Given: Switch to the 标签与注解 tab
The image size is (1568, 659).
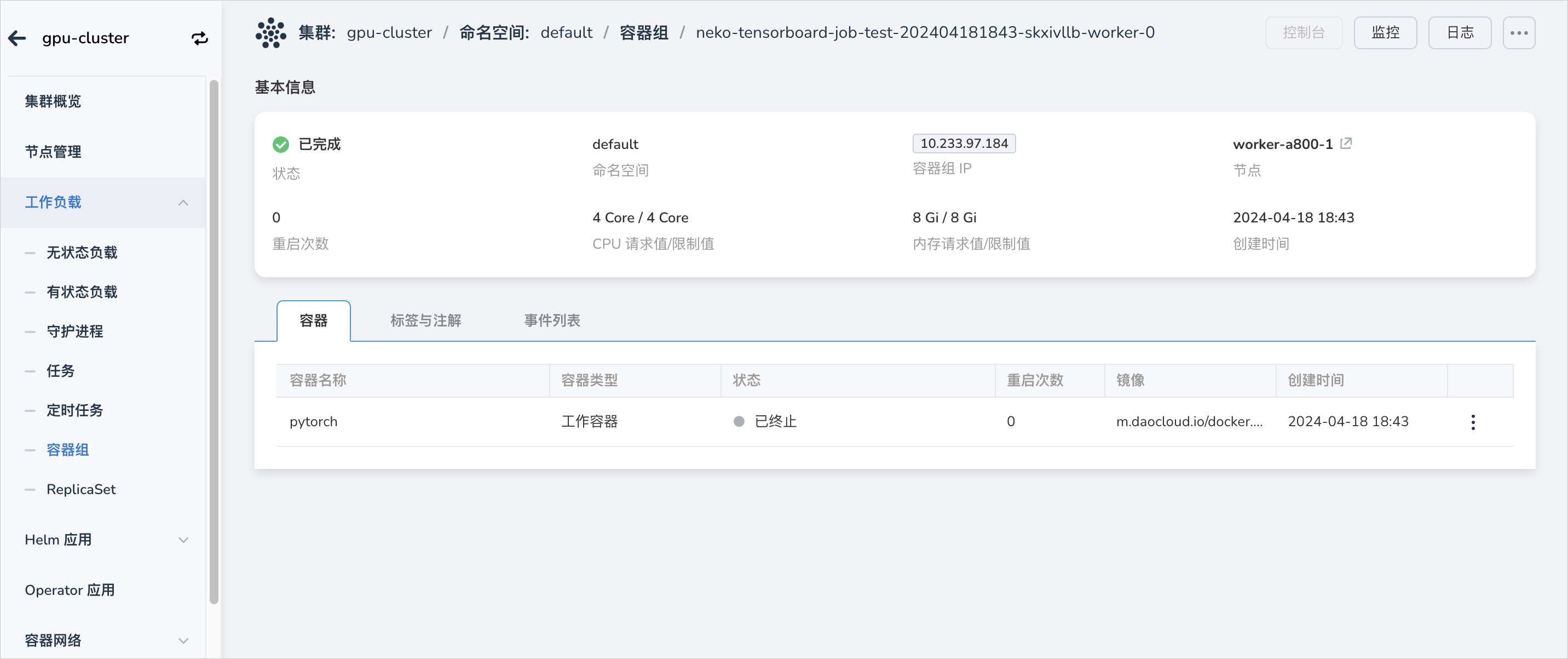Looking at the screenshot, I should tap(425, 320).
